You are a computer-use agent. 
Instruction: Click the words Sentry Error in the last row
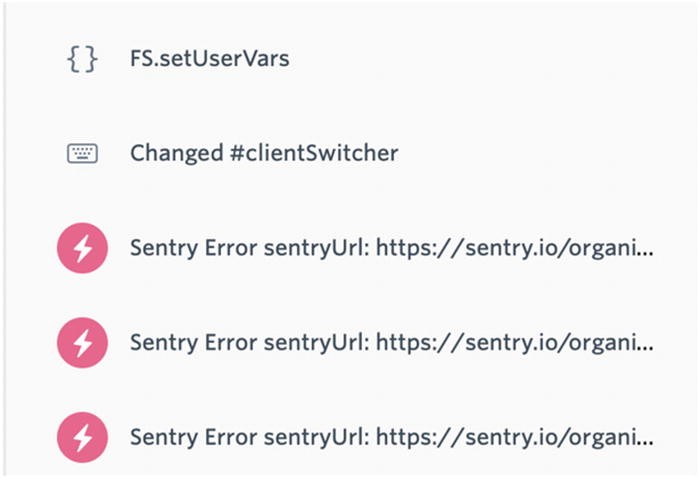tap(194, 437)
